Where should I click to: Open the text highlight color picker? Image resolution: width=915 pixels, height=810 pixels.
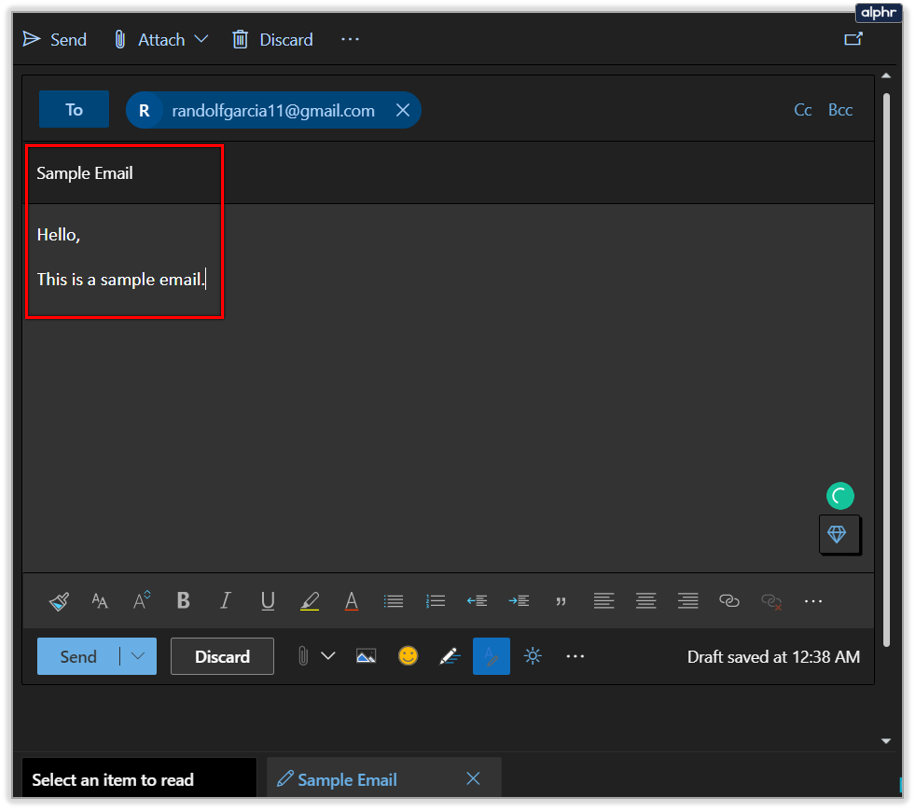click(x=309, y=601)
